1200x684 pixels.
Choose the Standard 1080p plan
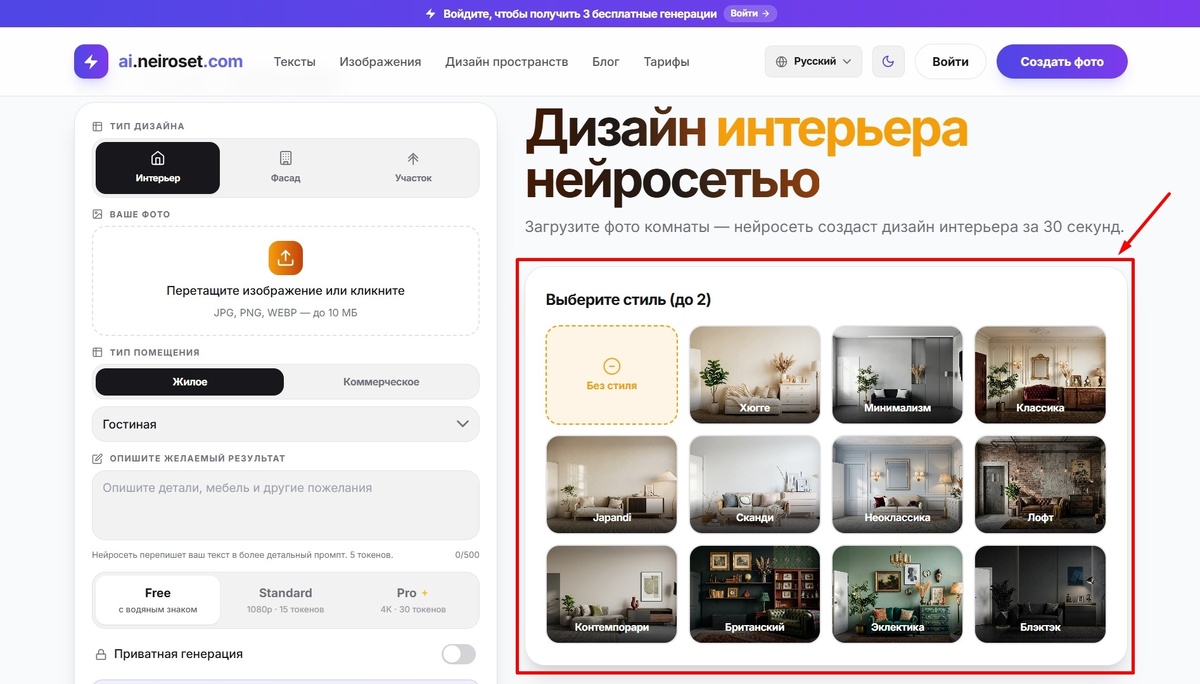pos(285,600)
